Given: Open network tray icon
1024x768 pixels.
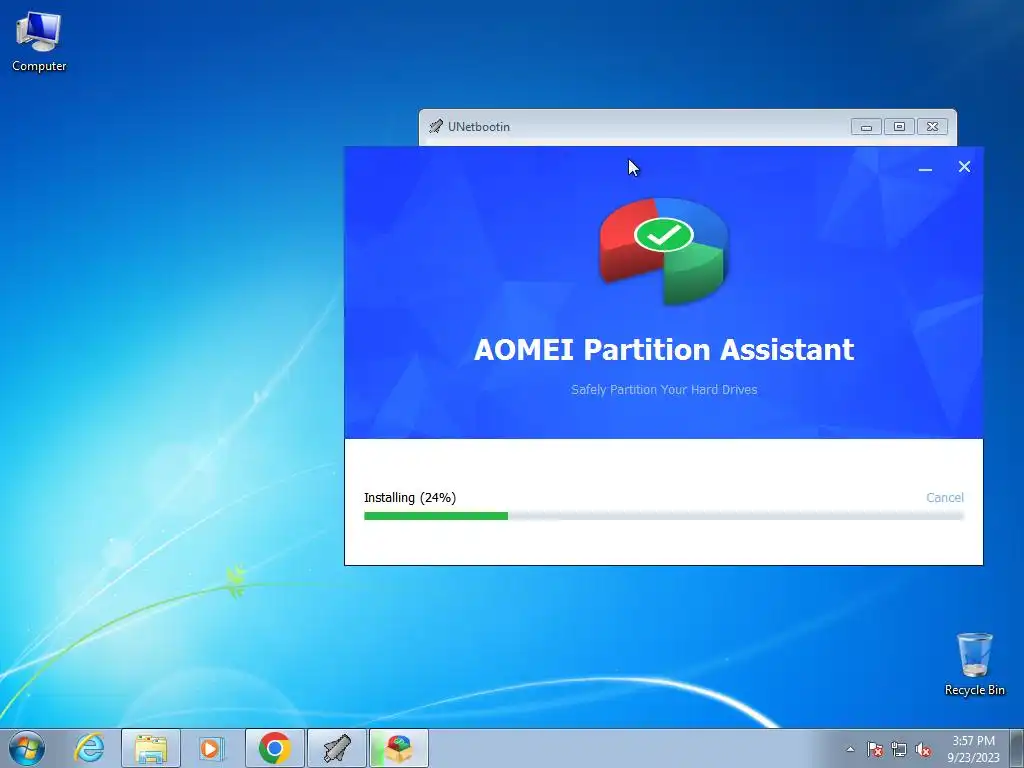Looking at the screenshot, I should [x=899, y=749].
